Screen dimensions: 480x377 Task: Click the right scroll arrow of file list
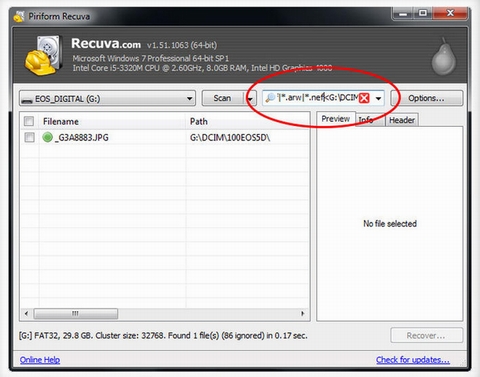303,313
